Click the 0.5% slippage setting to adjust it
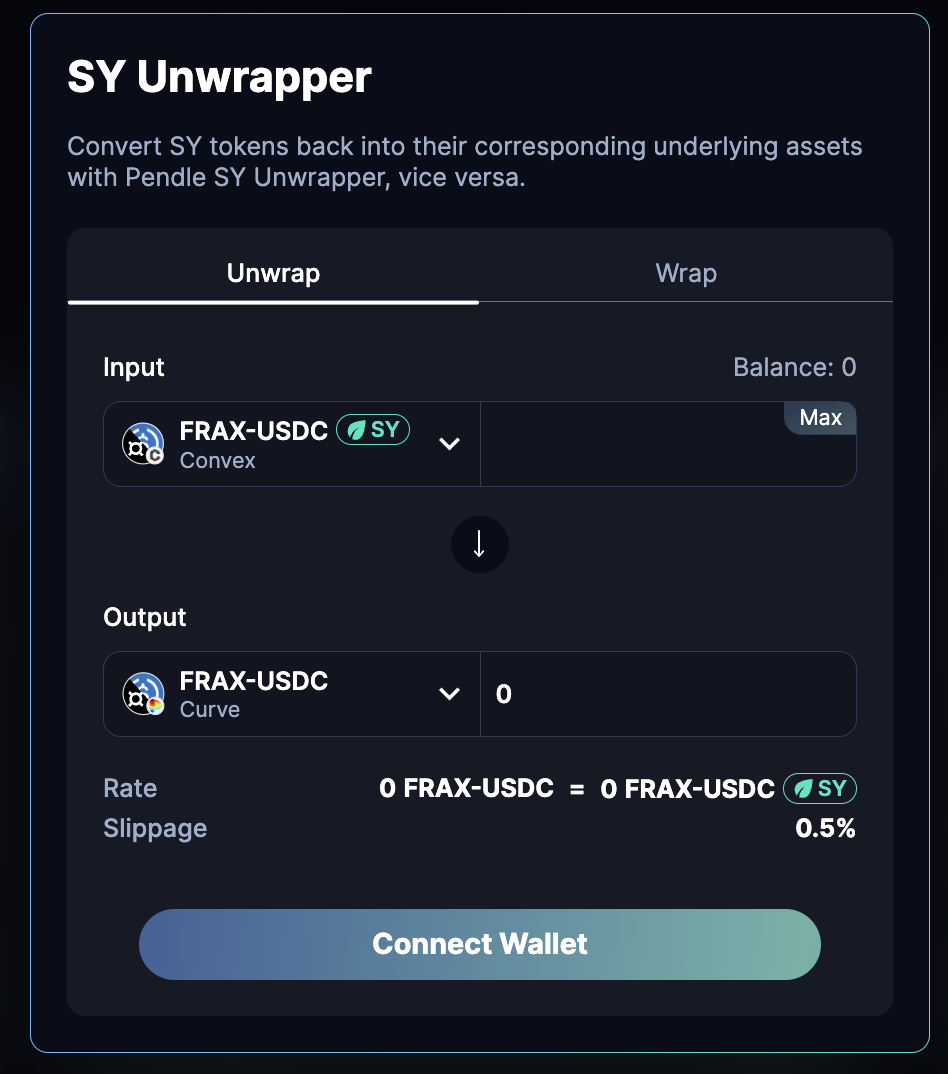The width and height of the screenshot is (948, 1074). coord(825,828)
